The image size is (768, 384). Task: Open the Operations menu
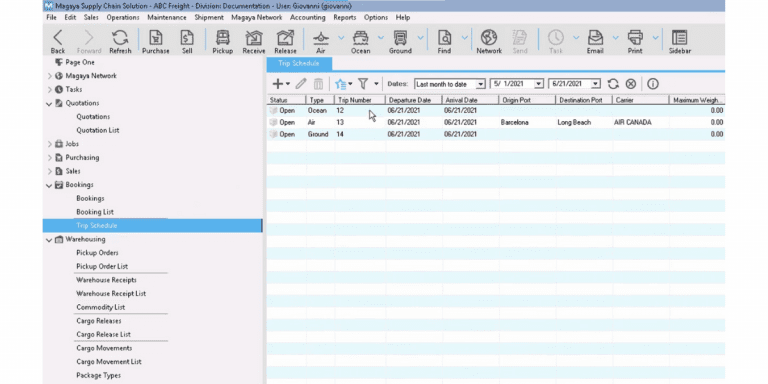coord(122,17)
